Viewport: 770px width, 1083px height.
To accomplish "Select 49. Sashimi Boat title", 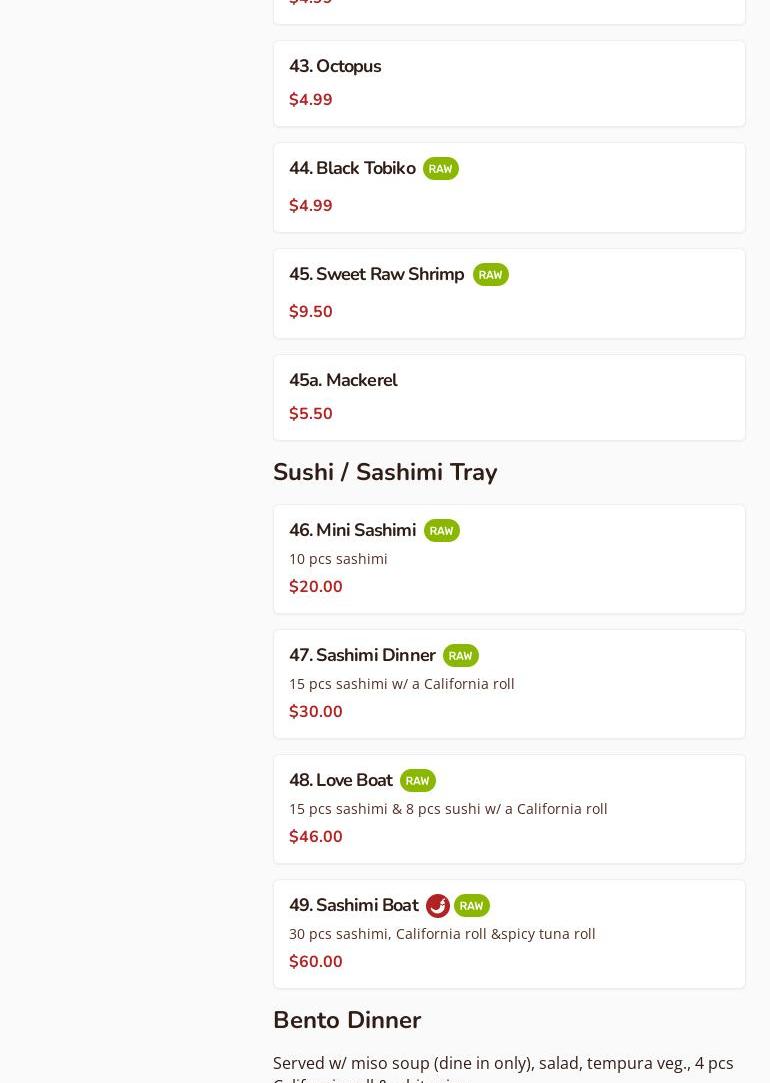I will (x=354, y=906).
